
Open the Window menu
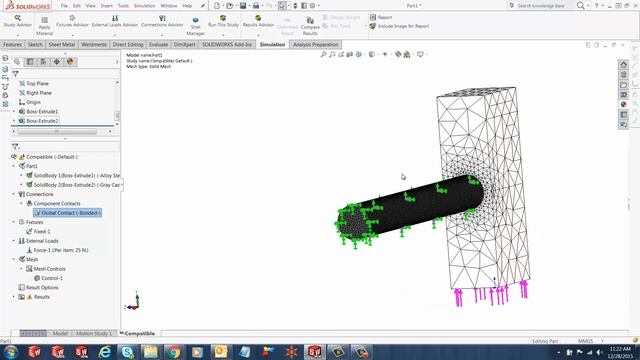point(169,6)
